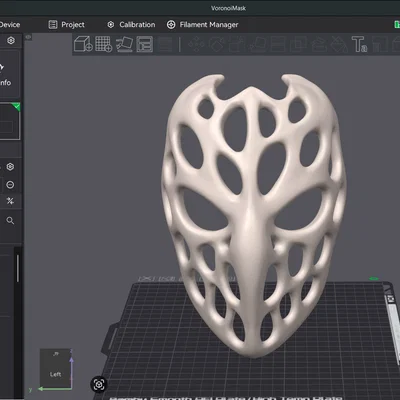Toggle sidebar visibility eye icon
Image resolution: width=400 pixels, height=400 pixels.
tap(28, 37)
